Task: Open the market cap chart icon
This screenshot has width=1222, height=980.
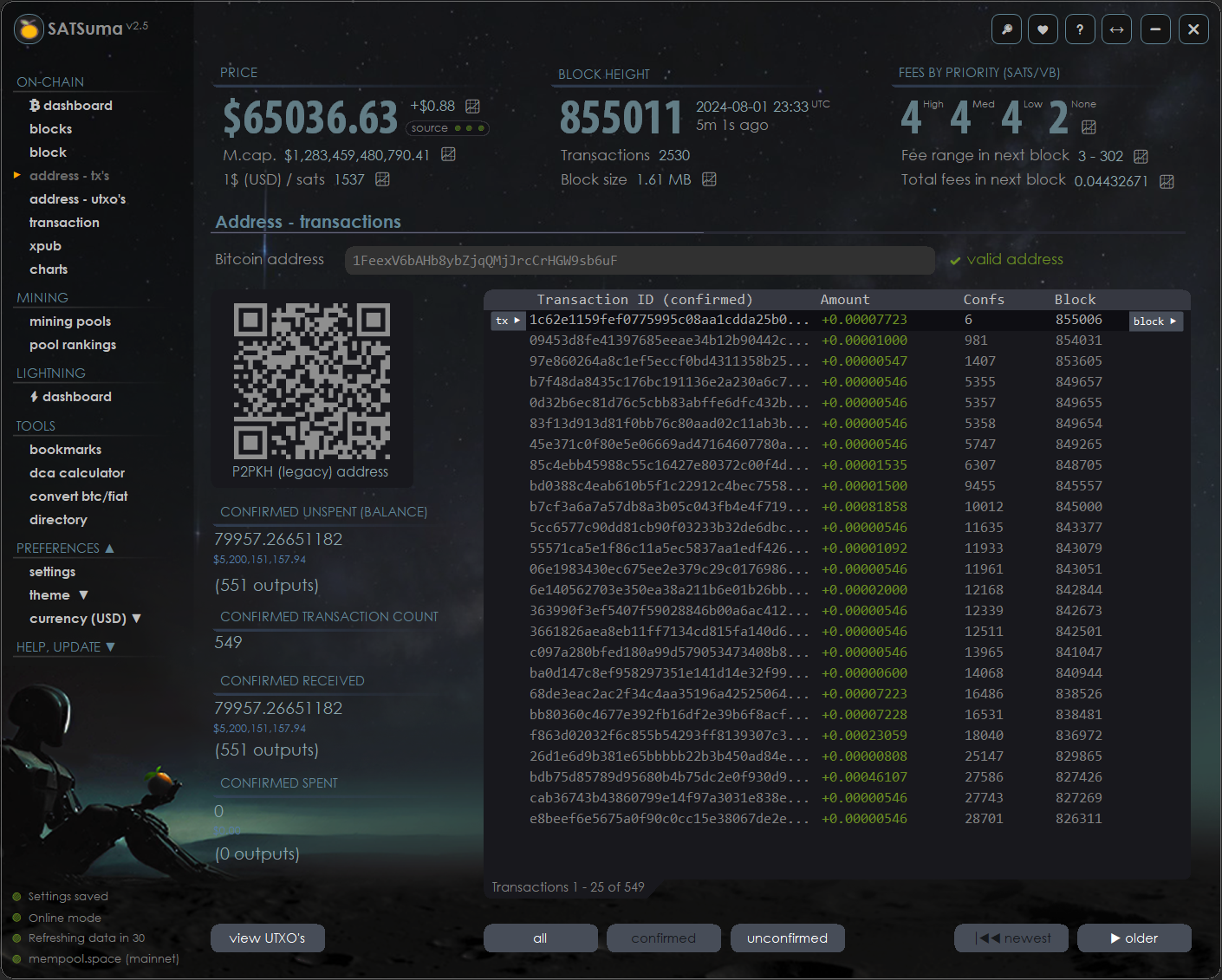Action: click(x=448, y=154)
